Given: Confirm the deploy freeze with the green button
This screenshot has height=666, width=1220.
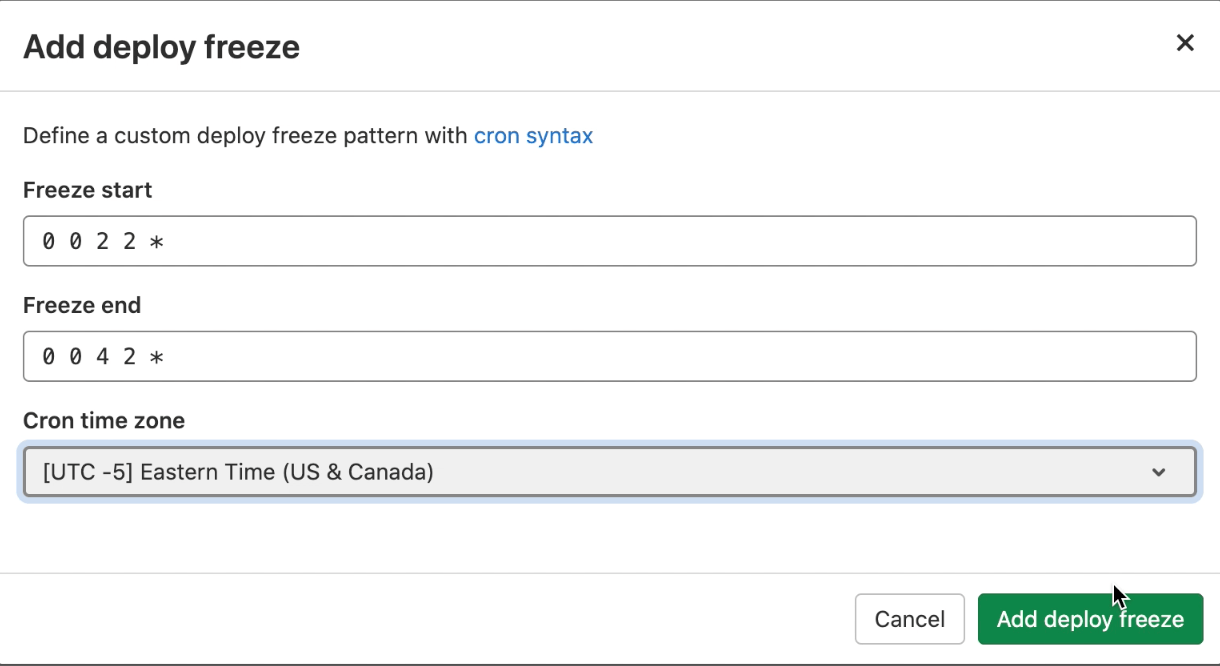Looking at the screenshot, I should click(1090, 619).
